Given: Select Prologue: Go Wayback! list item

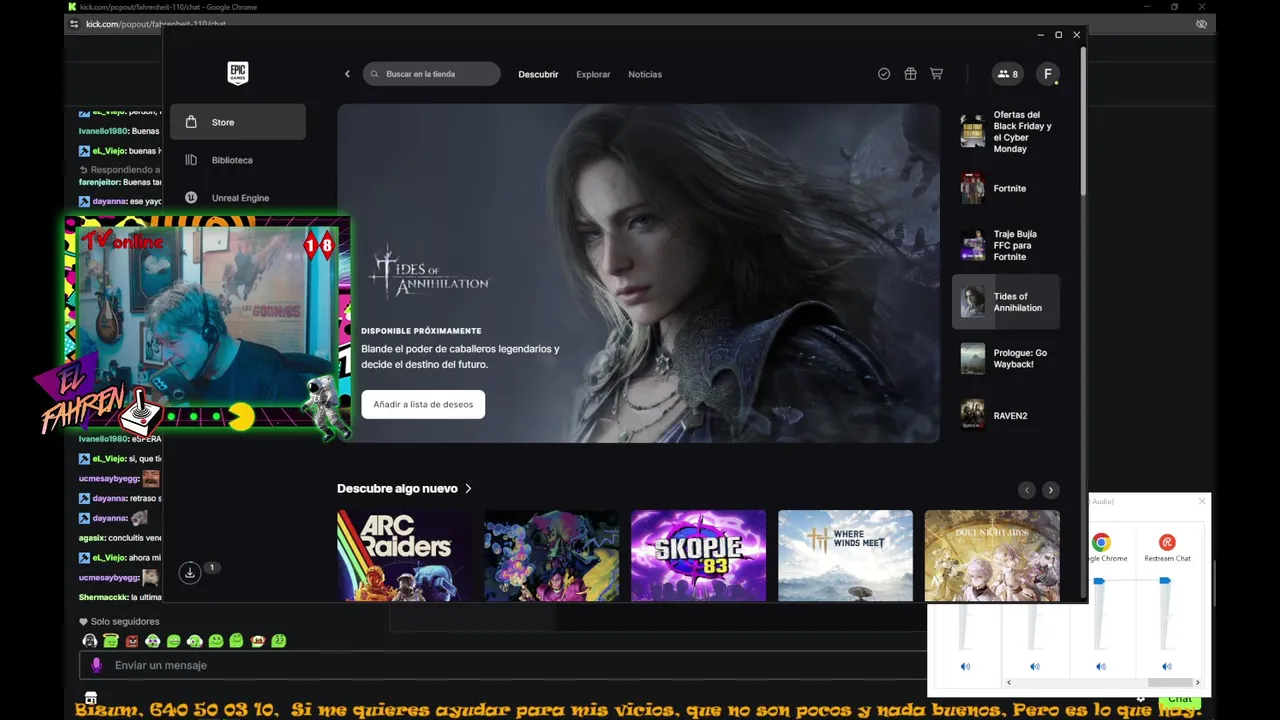Looking at the screenshot, I should (1006, 358).
